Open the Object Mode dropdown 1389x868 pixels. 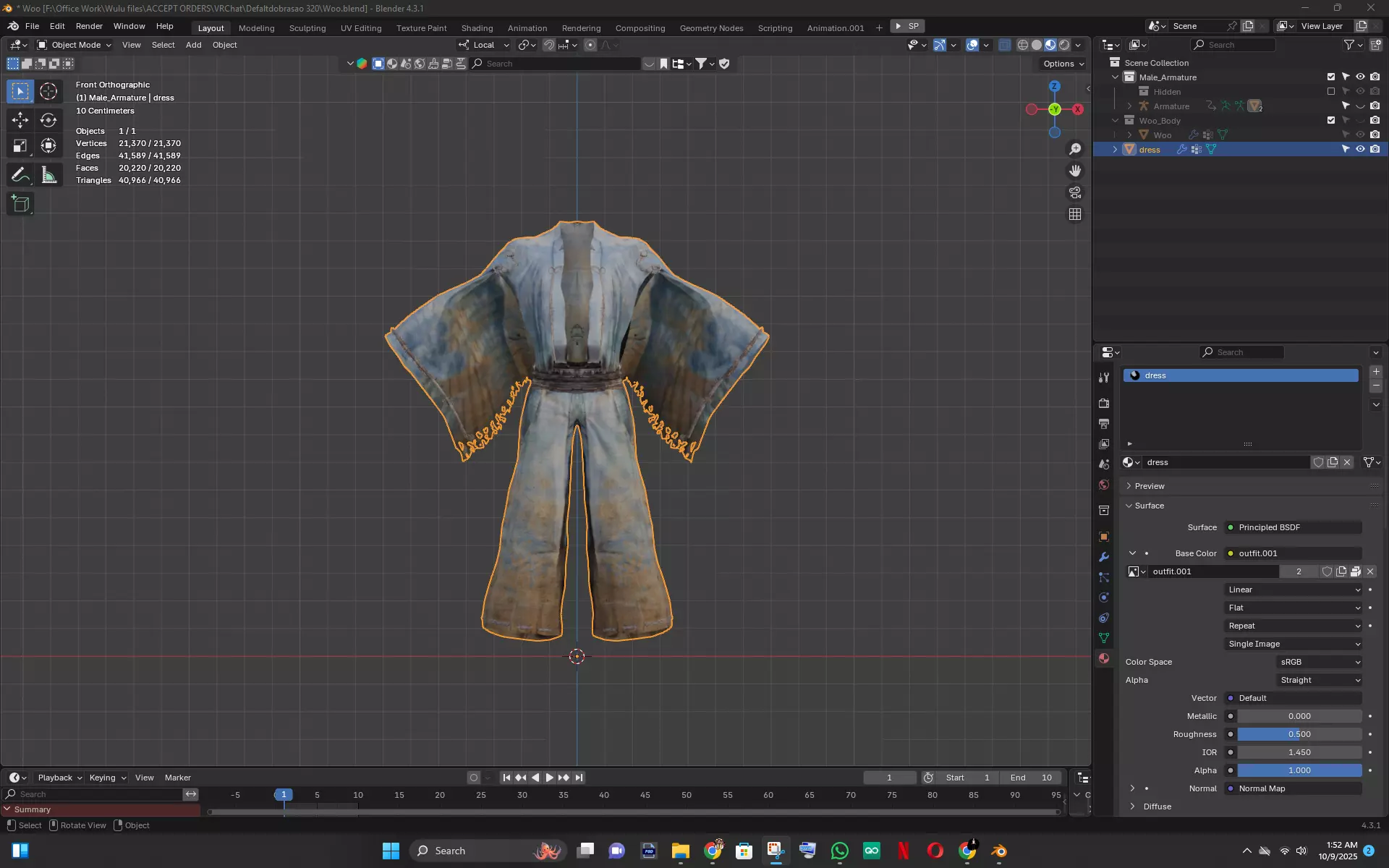[x=75, y=45]
